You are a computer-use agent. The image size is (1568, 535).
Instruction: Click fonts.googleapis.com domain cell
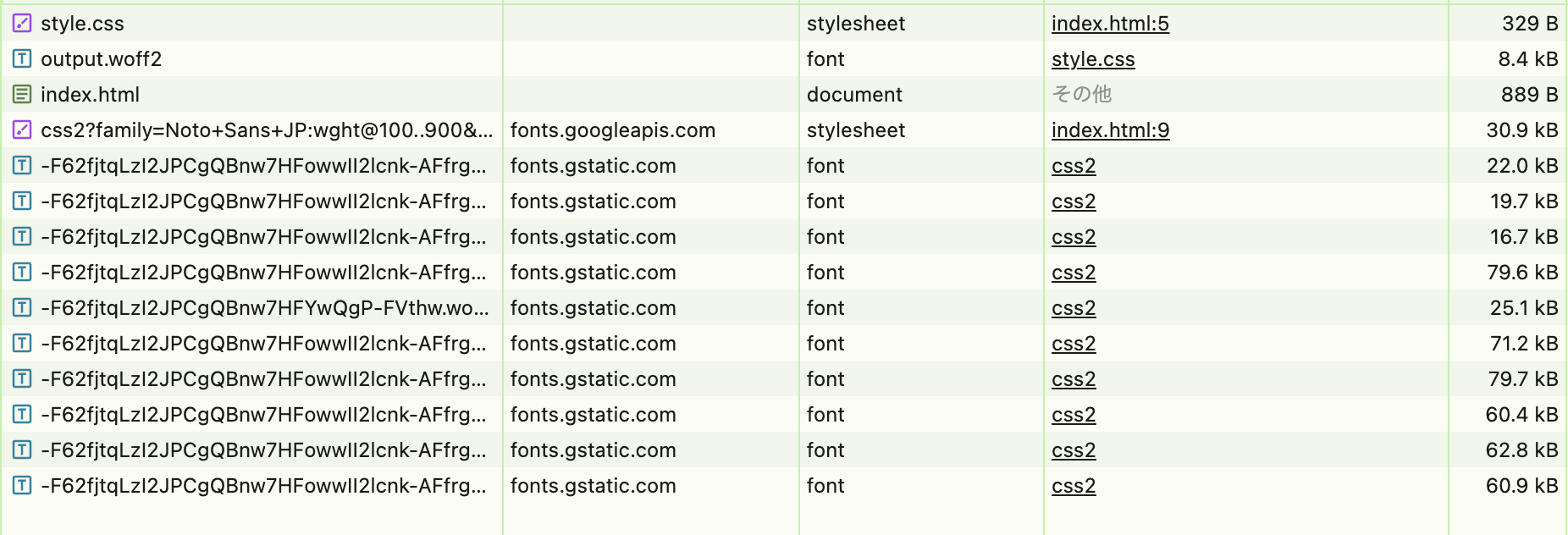(613, 130)
